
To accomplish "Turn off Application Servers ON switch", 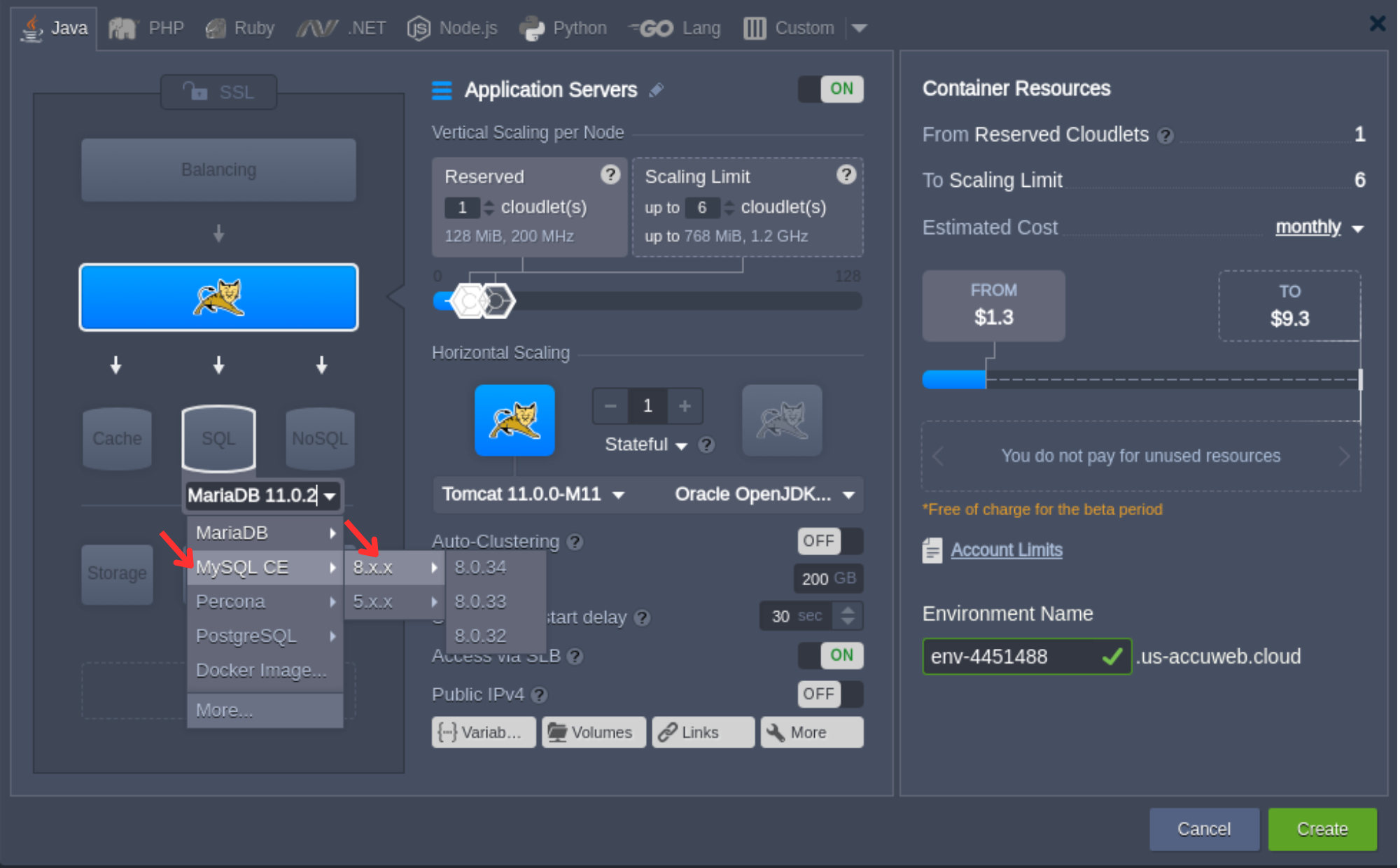I will 830,89.
